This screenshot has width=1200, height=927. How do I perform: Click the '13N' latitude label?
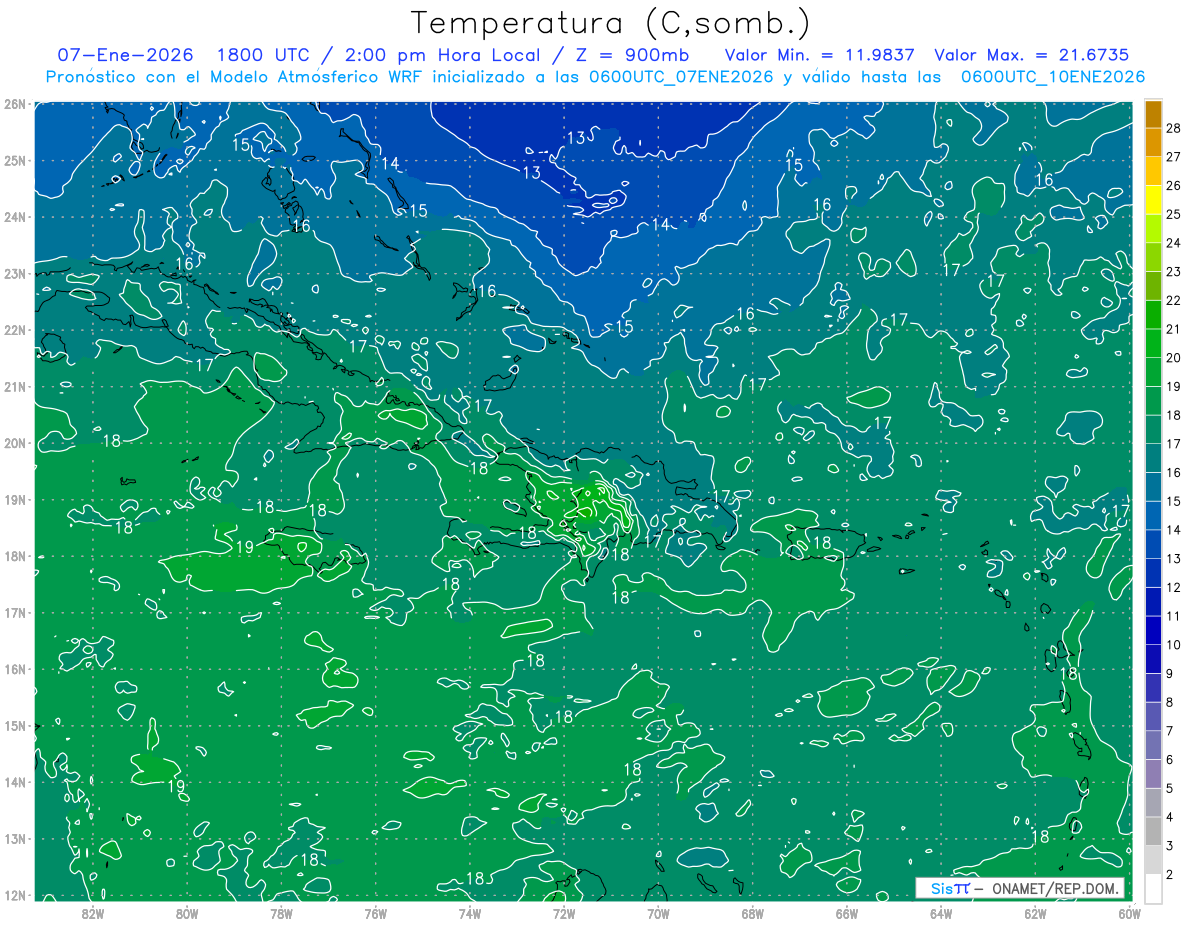coord(15,838)
